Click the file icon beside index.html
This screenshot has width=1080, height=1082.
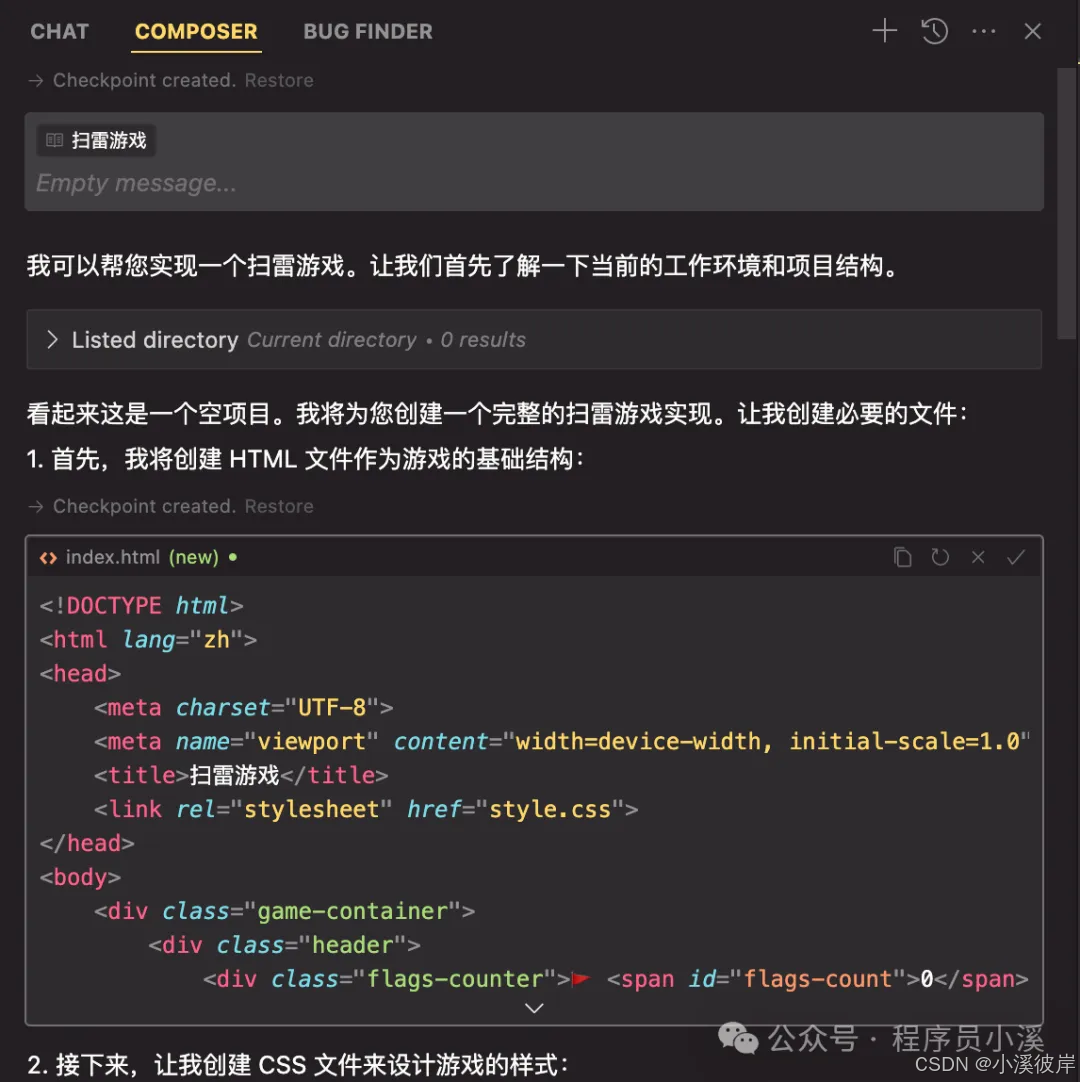coord(46,557)
